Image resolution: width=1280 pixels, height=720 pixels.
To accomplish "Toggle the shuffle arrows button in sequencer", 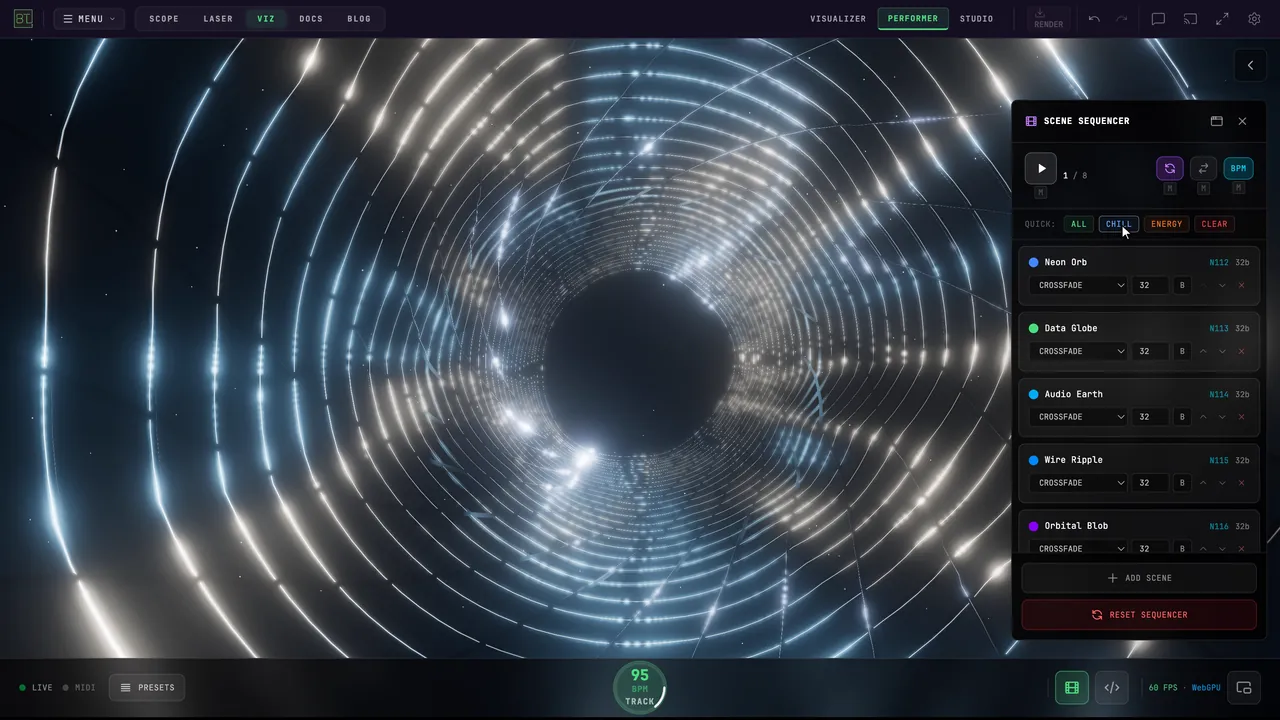I will (x=1203, y=168).
